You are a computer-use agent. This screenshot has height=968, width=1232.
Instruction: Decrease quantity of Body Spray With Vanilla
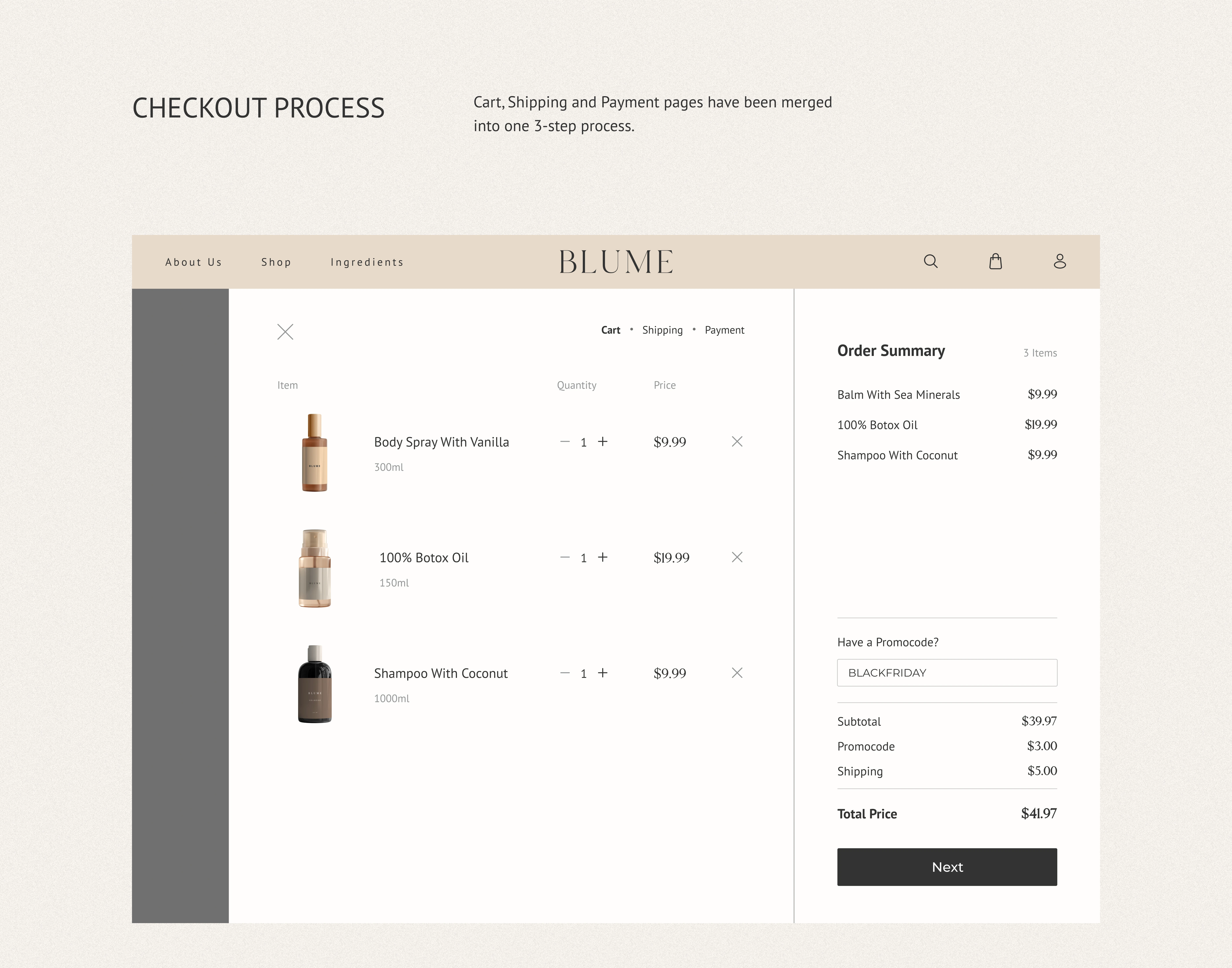tap(565, 442)
